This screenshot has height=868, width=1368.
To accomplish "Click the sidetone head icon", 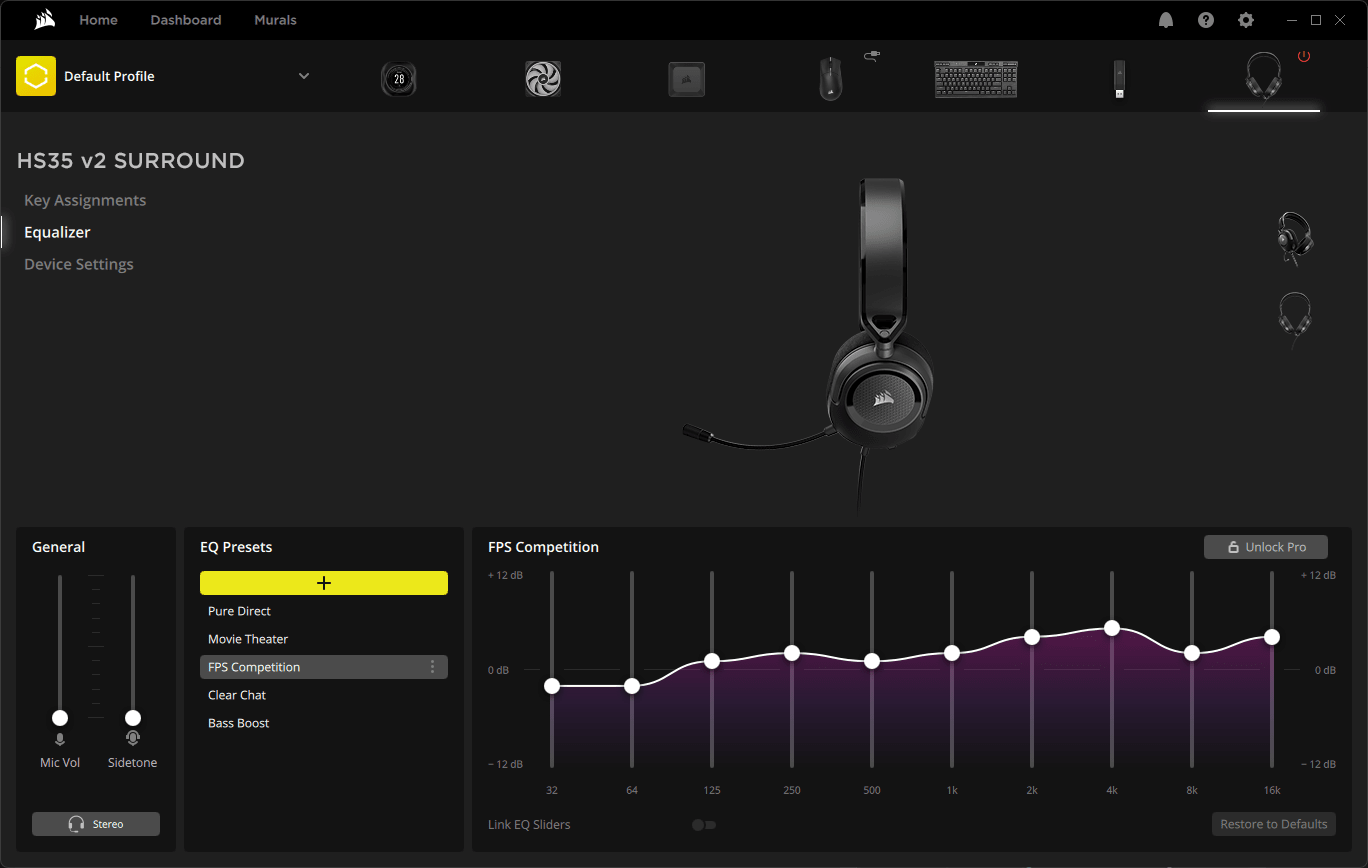I will coord(133,738).
